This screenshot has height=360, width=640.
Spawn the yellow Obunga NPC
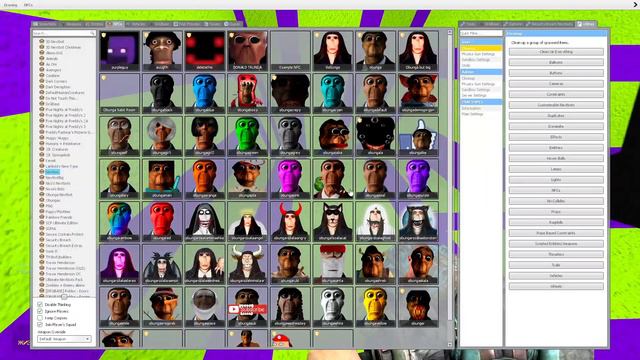click(375, 307)
